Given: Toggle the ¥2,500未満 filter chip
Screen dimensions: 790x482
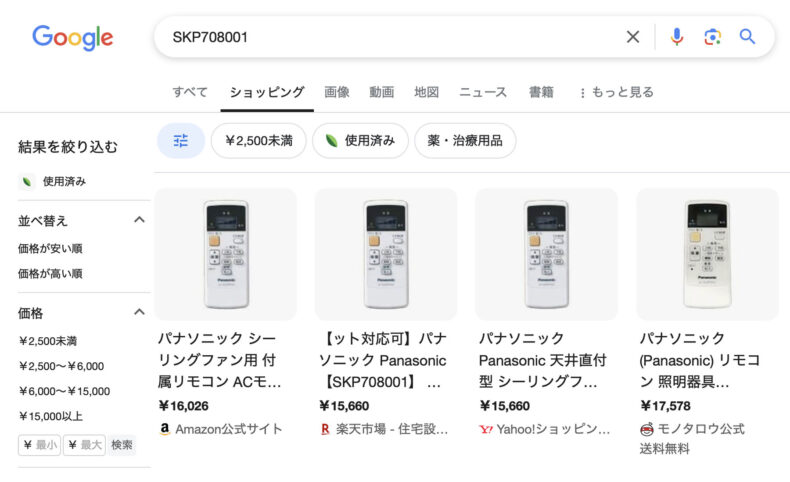Looking at the screenshot, I should (x=258, y=141).
